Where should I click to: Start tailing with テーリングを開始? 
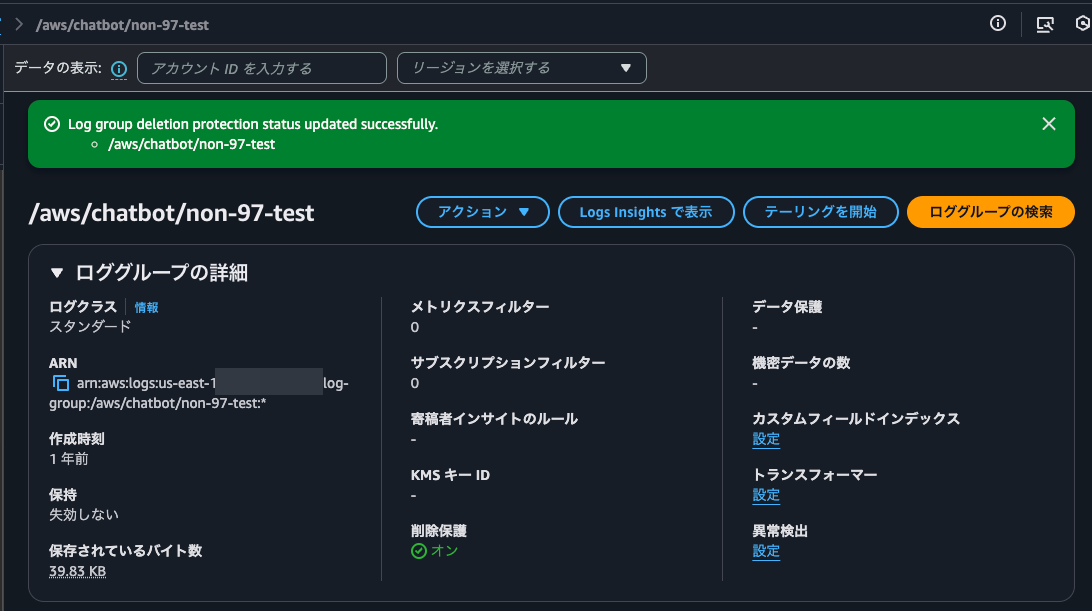pyautogui.click(x=820, y=212)
